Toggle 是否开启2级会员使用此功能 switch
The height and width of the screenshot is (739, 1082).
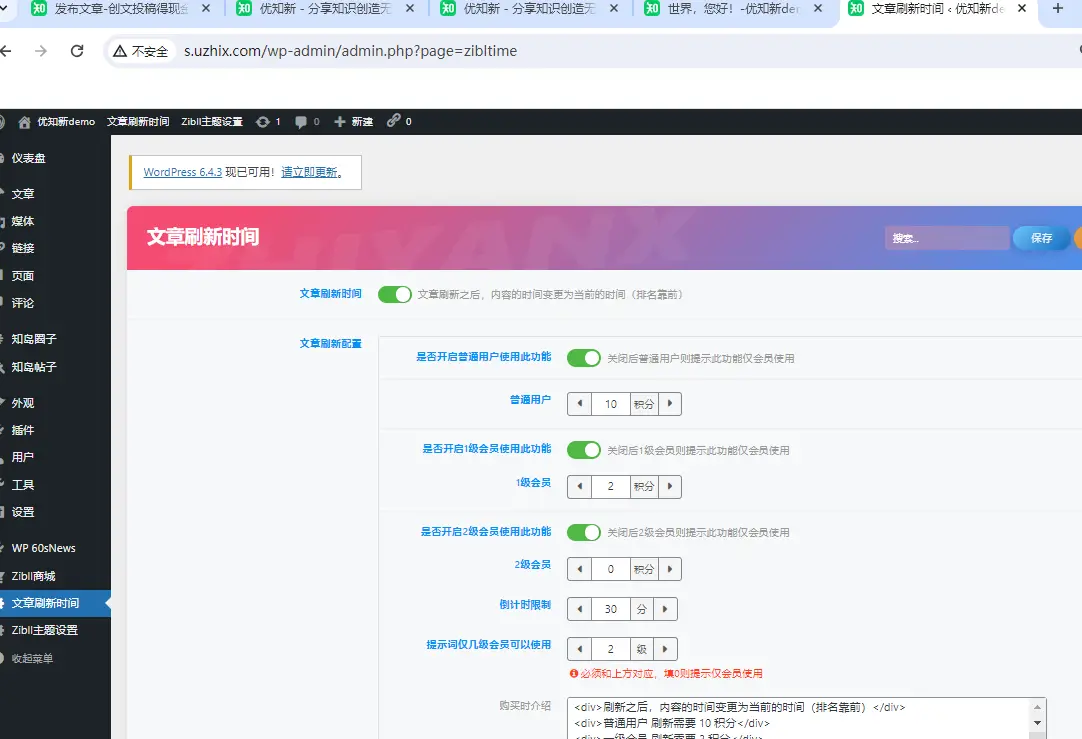pos(584,532)
